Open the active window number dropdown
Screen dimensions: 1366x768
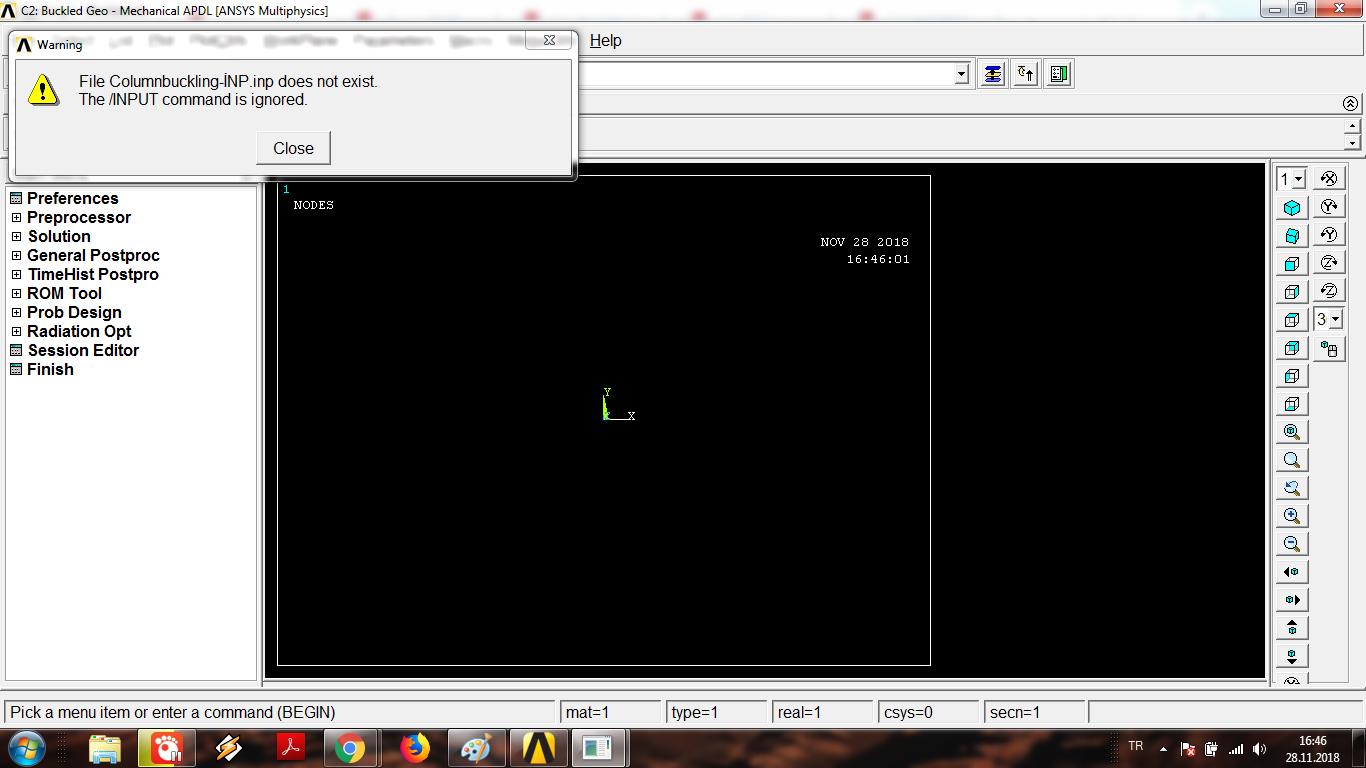[1298, 179]
